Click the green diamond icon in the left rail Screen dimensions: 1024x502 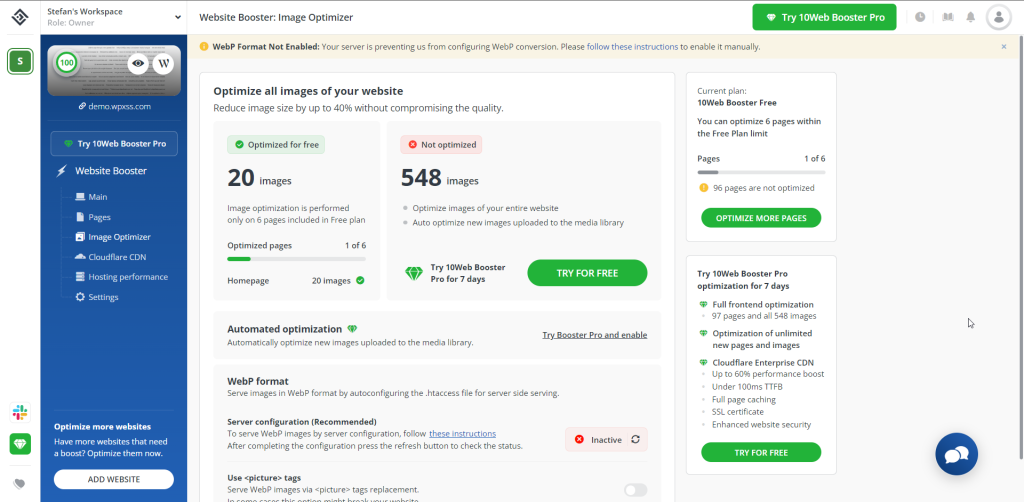pos(20,444)
